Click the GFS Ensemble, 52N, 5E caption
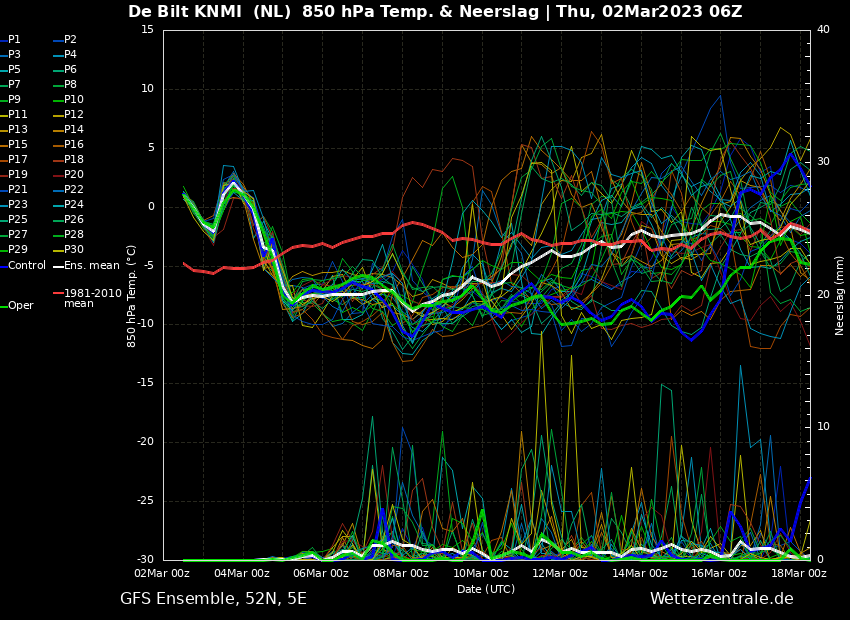 point(213,599)
